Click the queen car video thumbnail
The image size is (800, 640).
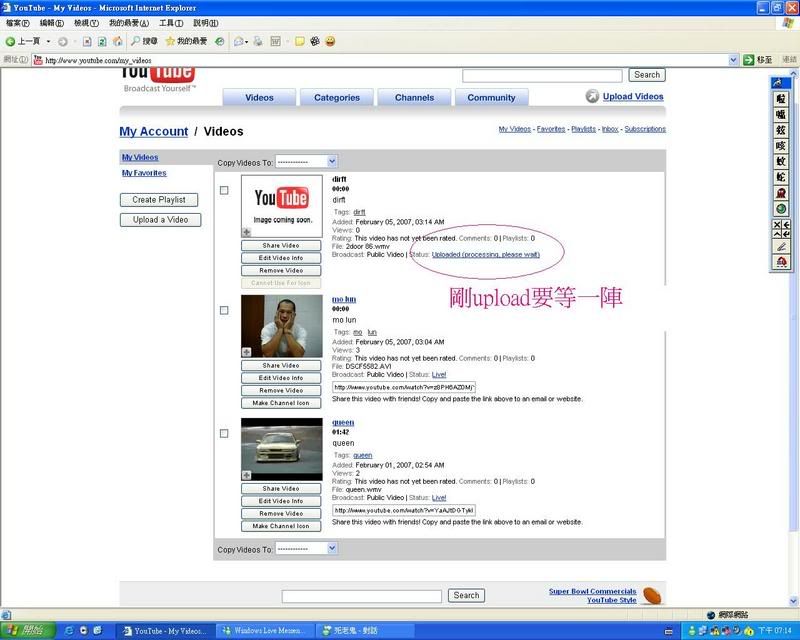click(x=282, y=449)
